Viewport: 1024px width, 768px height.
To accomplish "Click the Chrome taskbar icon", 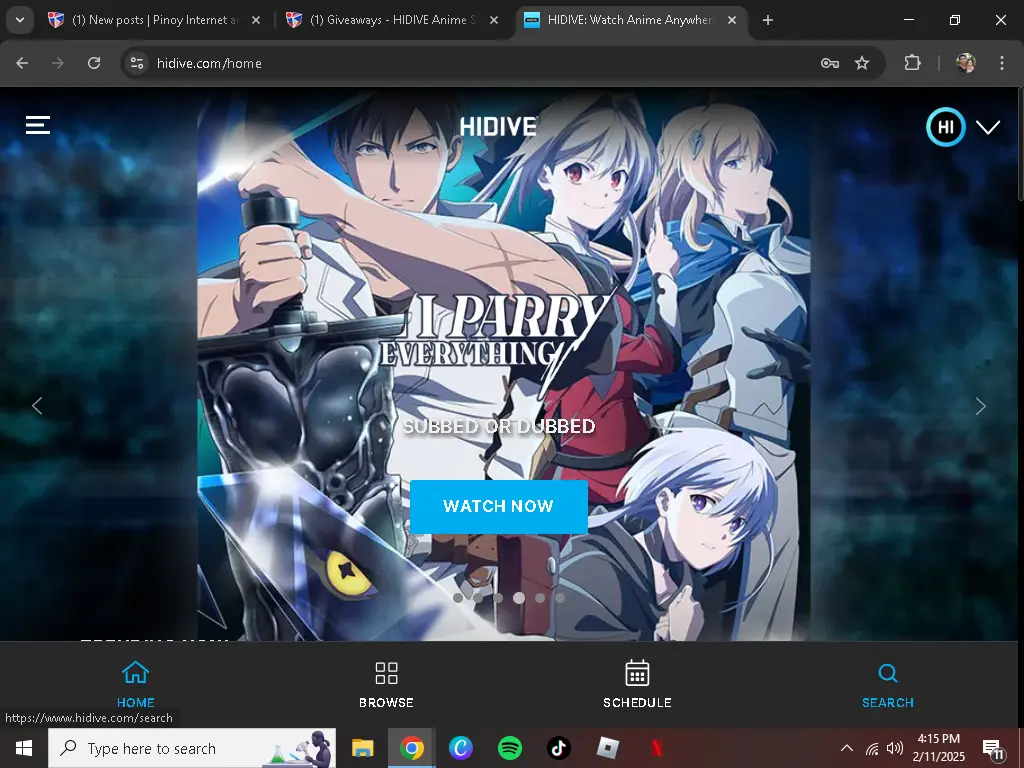I will [x=411, y=748].
